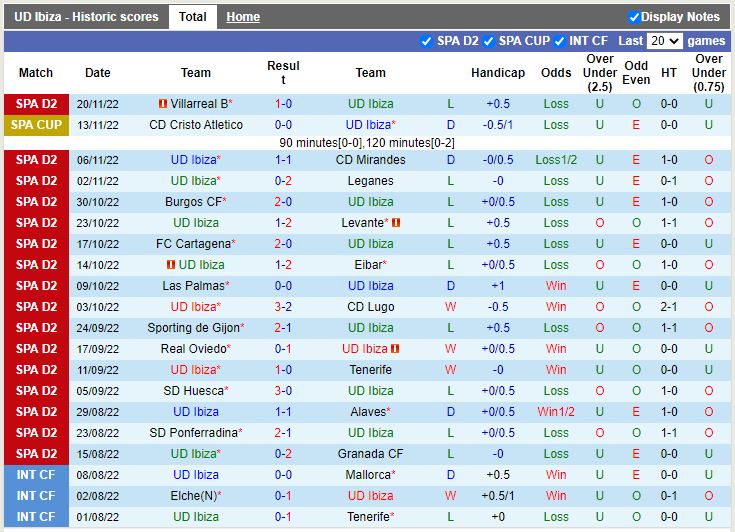Click the -0.5/1 handicap value
Screen dimensions: 735x532
pyautogui.click(x=498, y=125)
